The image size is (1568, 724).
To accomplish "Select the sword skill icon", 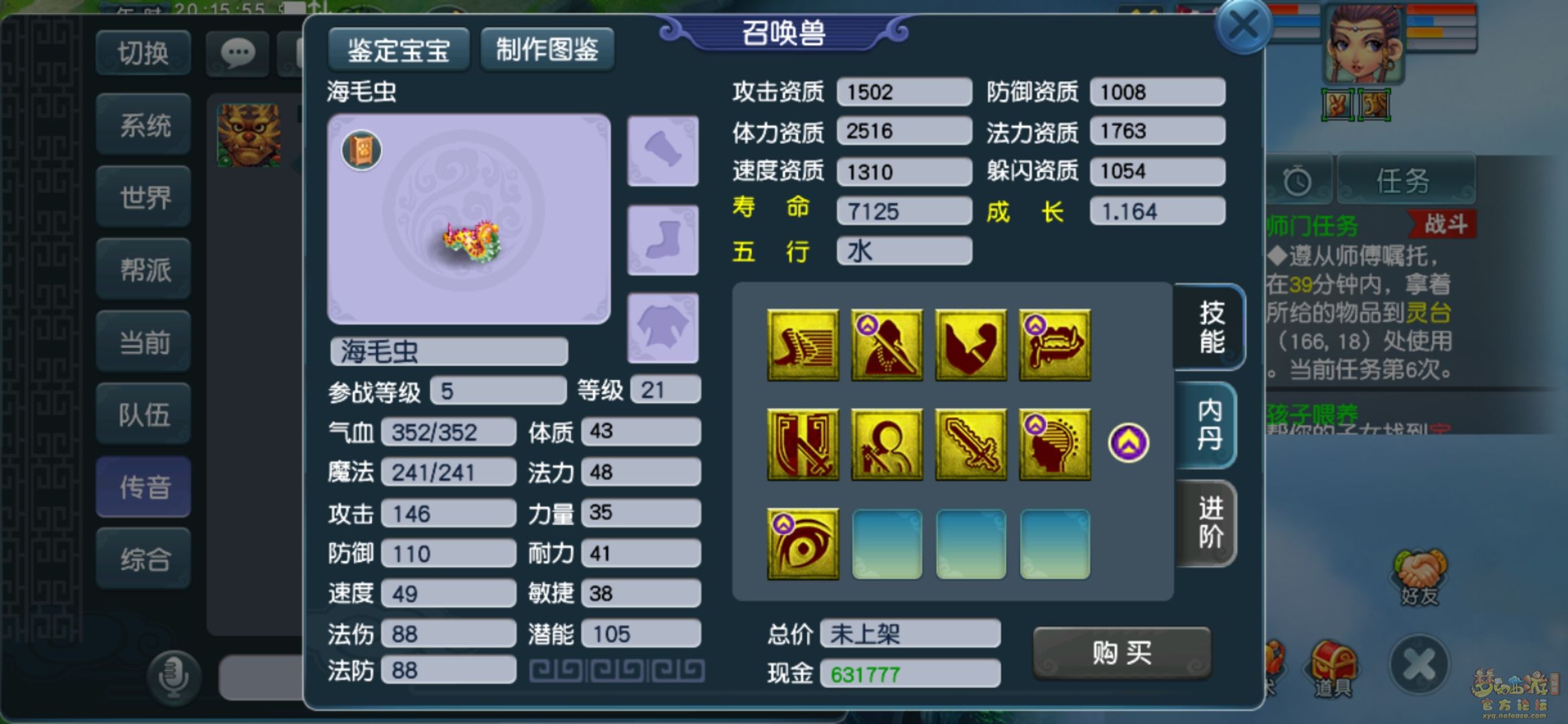I will [x=971, y=444].
